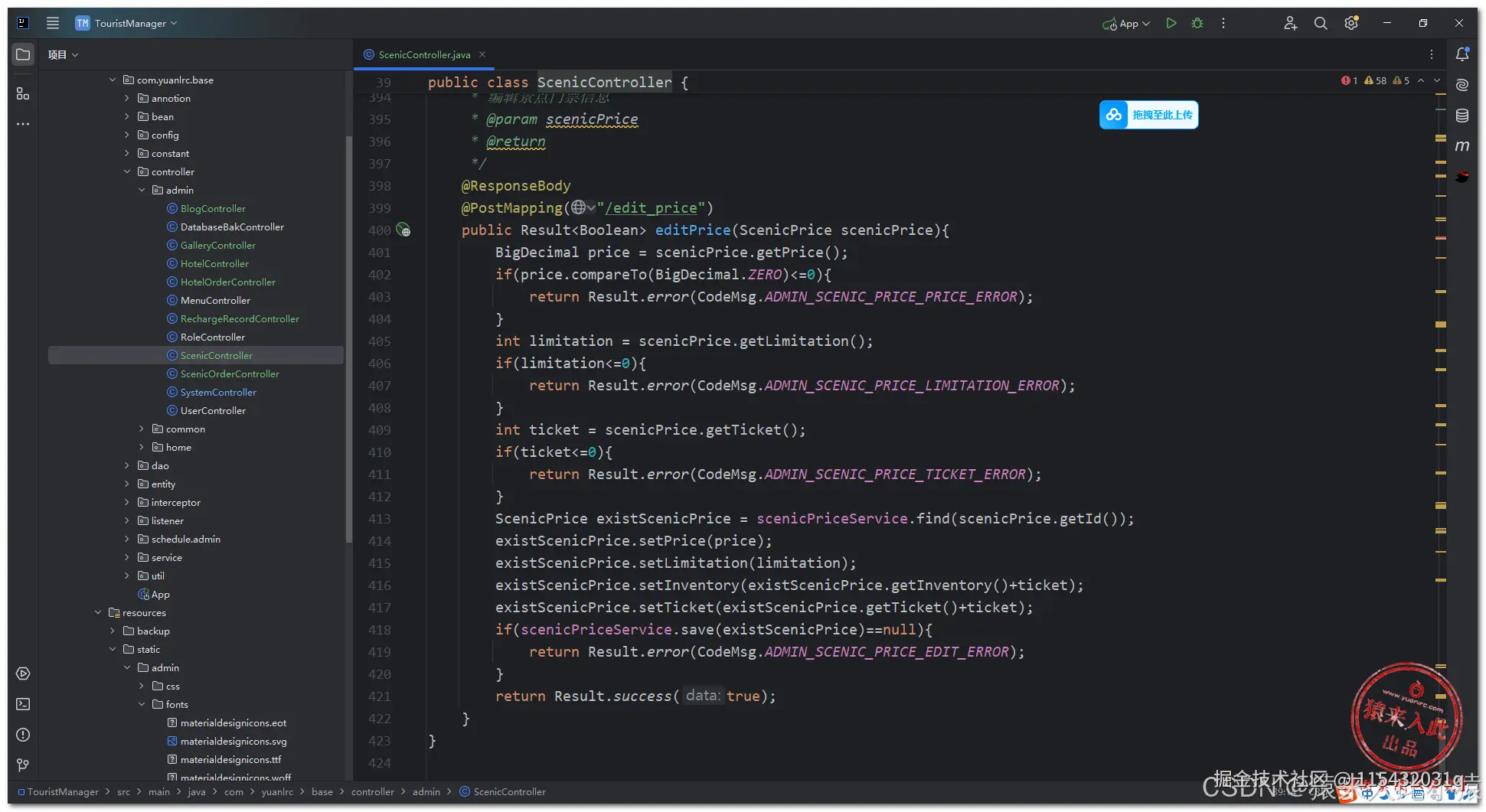Open BlogController in the project tree

click(213, 208)
